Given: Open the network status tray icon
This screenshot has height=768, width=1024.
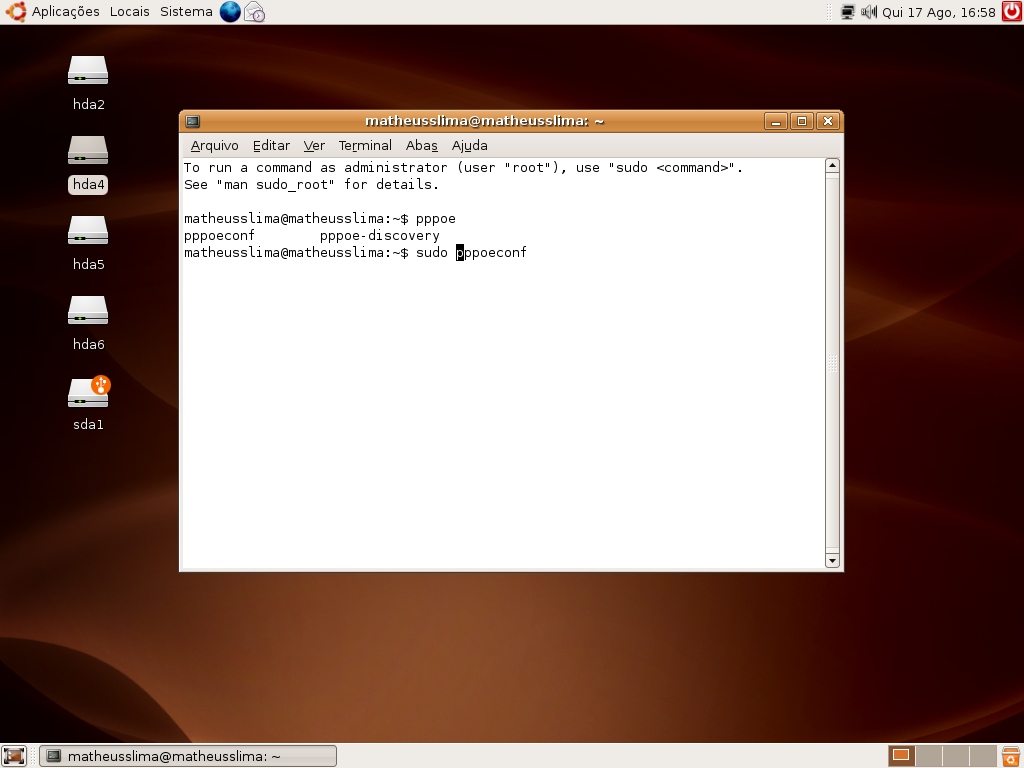Looking at the screenshot, I should 848,12.
